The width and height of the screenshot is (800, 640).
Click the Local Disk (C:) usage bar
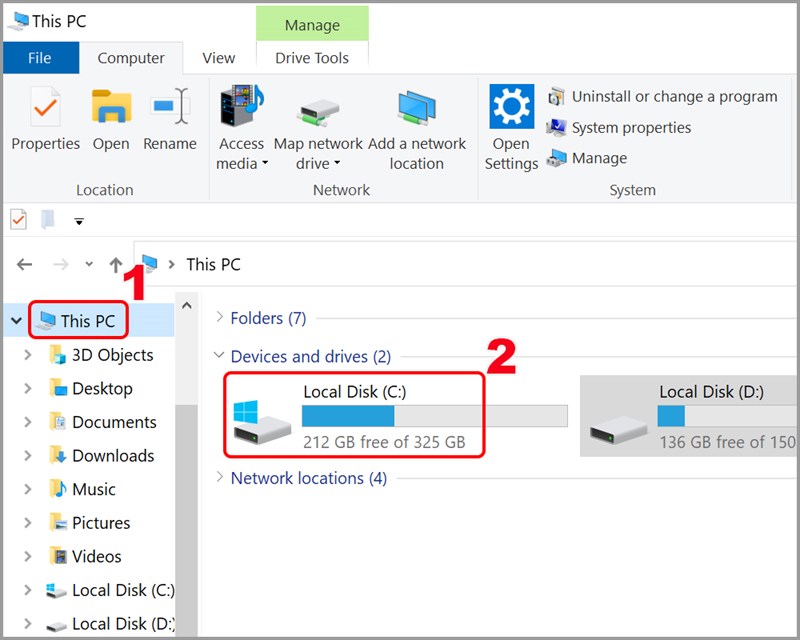[435, 416]
